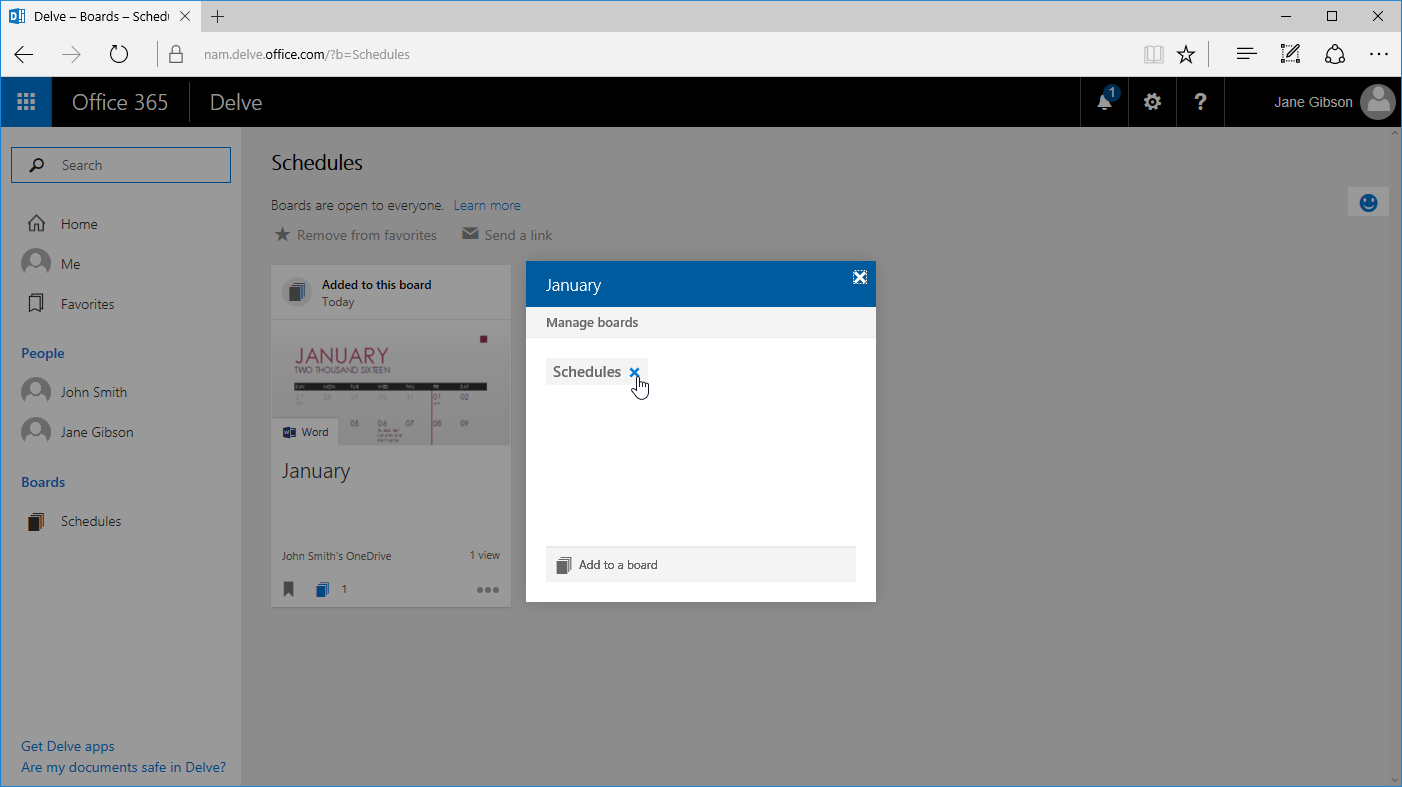Screen dimensions: 1402x787
Task: Click the Manage boards heading
Action: [x=592, y=322]
